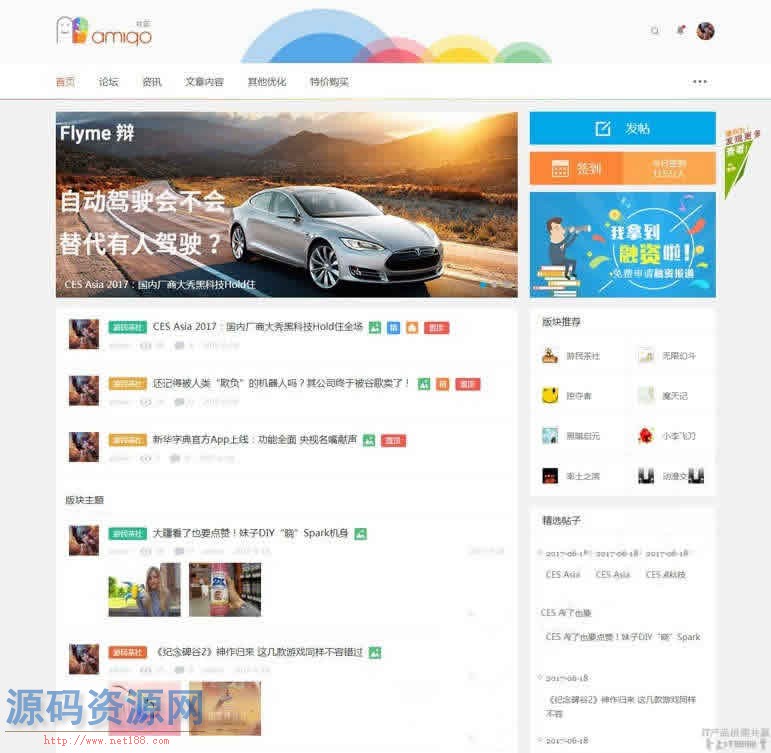Open the 论坛 nav tab
The width and height of the screenshot is (771, 753).
108,82
